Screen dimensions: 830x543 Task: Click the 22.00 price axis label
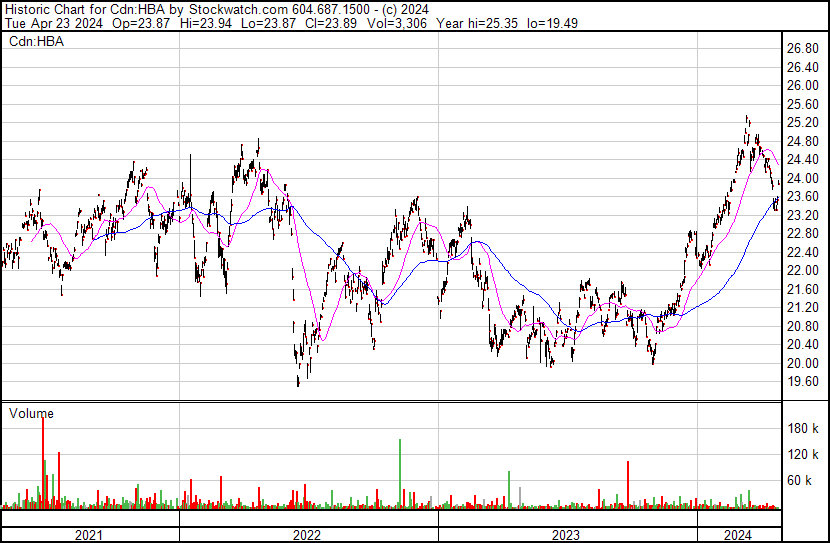(803, 271)
